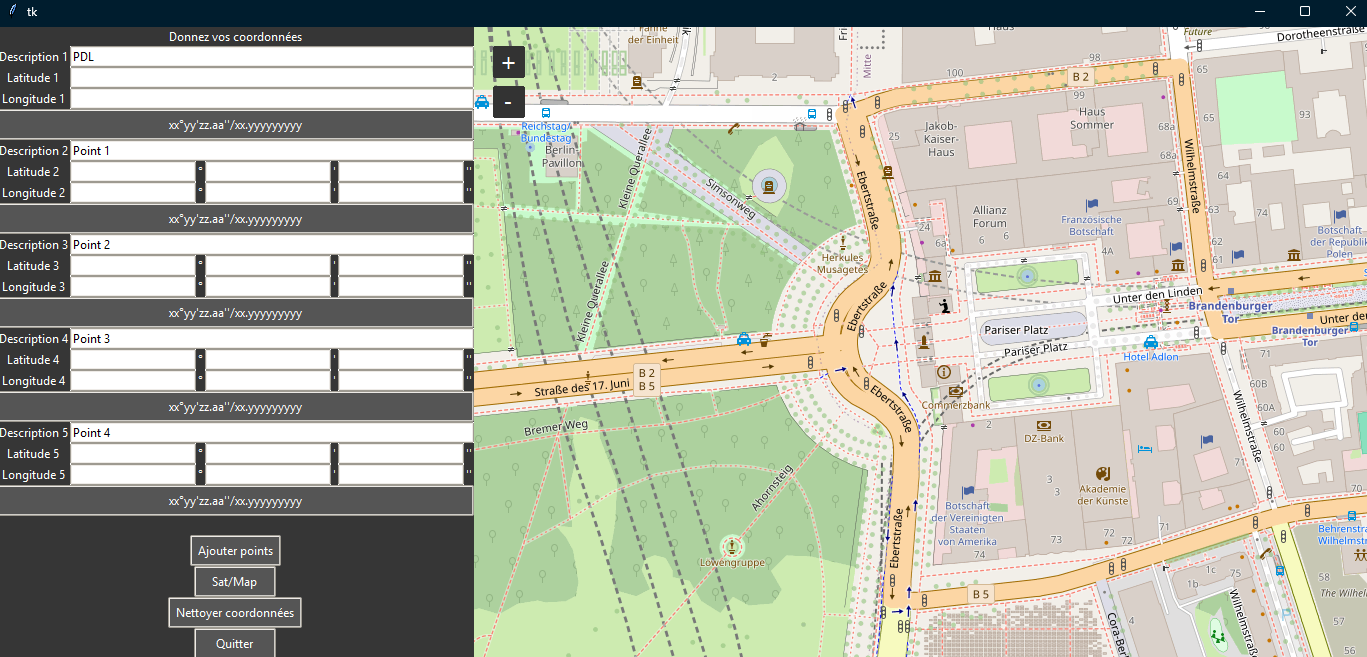Click the Commerzbank icon on the map
Image resolution: width=1367 pixels, height=657 pixels.
tap(956, 391)
